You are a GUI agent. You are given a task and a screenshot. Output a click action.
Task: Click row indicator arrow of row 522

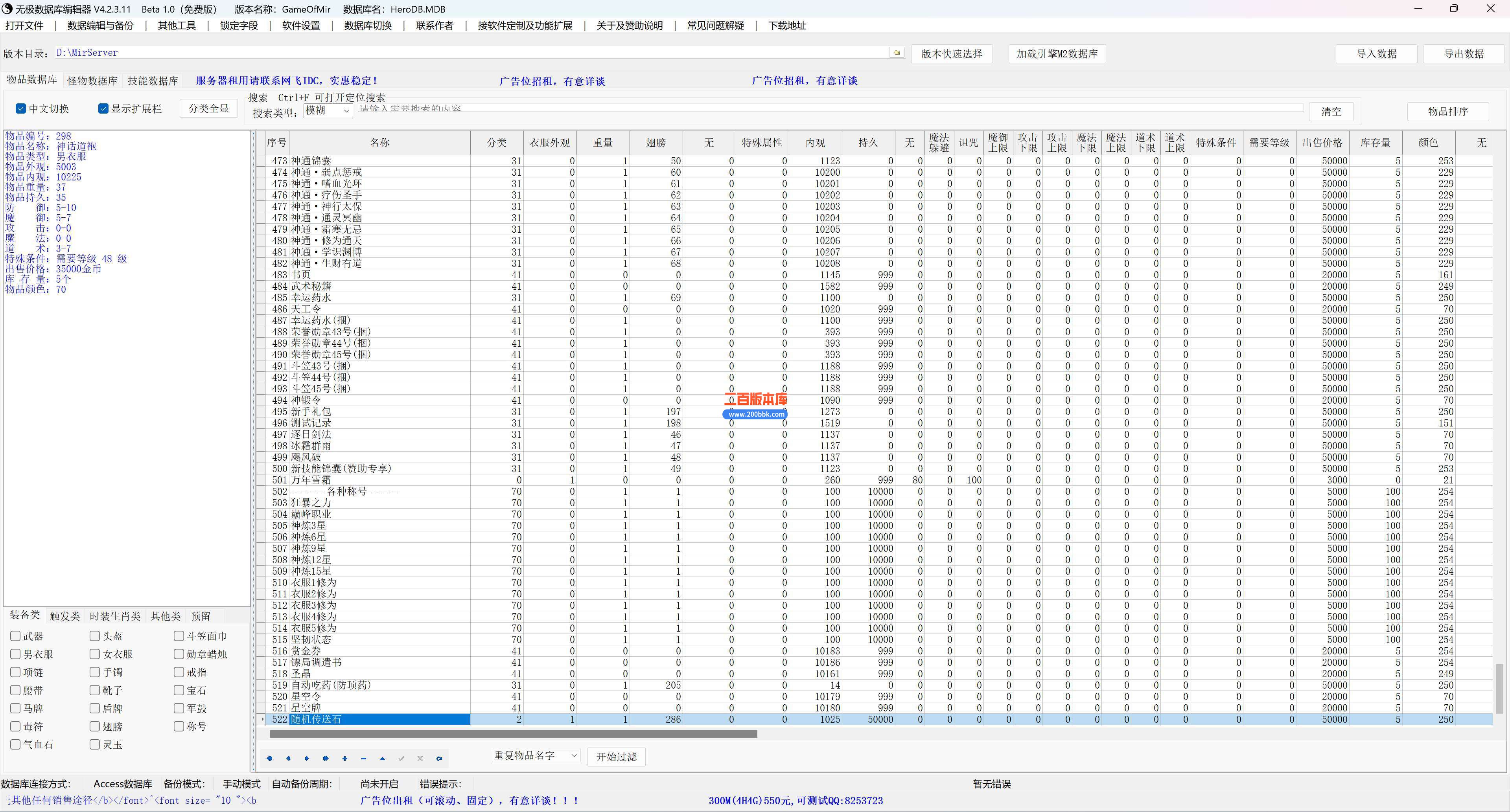pyautogui.click(x=262, y=719)
